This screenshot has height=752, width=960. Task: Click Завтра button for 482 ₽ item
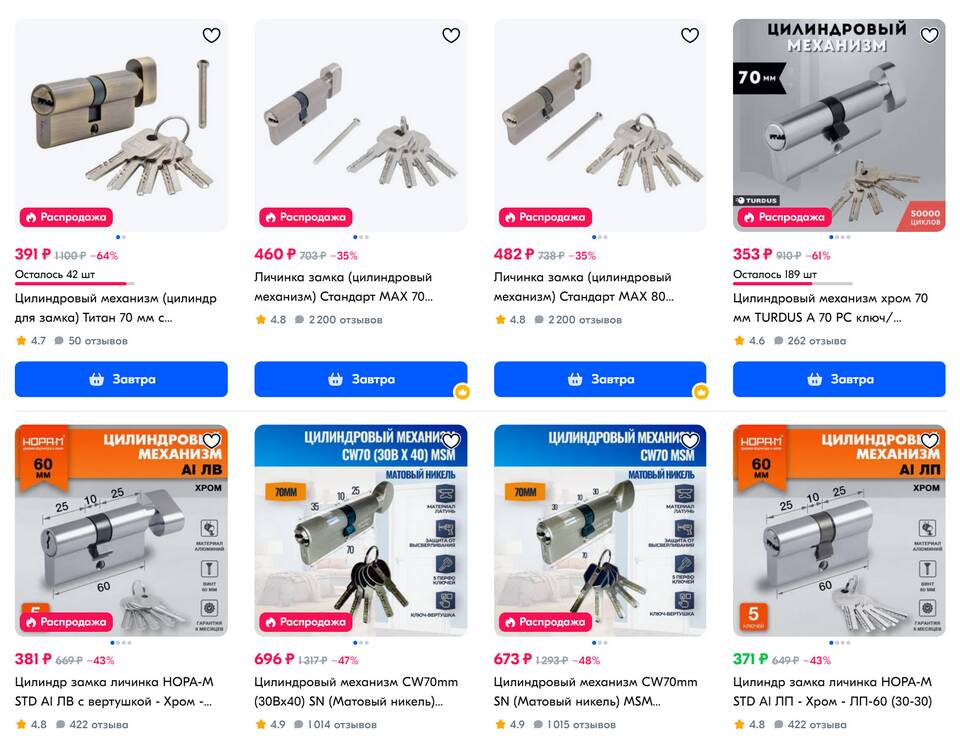point(600,379)
